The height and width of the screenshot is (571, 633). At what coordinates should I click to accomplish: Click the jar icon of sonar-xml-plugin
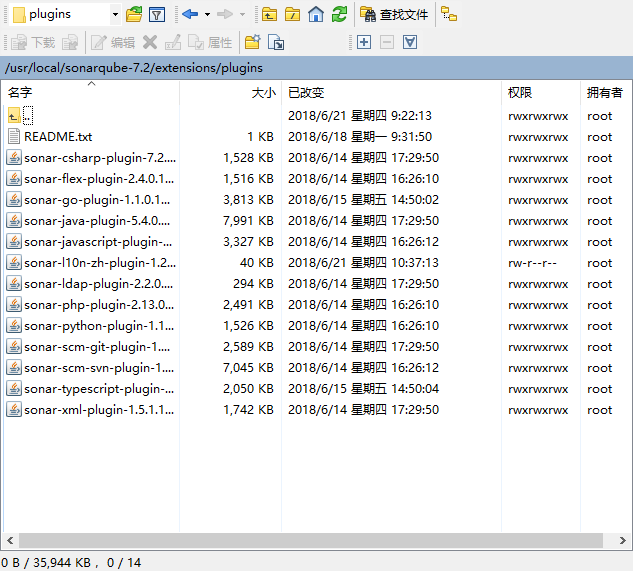click(x=14, y=409)
